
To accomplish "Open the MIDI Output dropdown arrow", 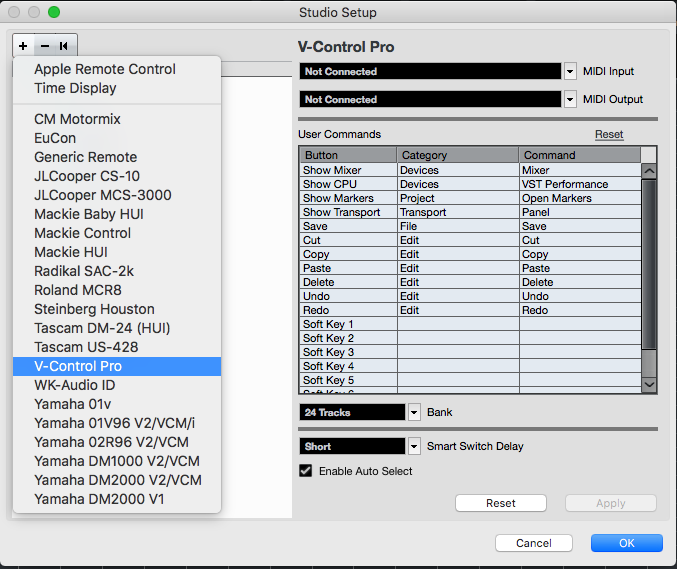I will click(x=570, y=99).
